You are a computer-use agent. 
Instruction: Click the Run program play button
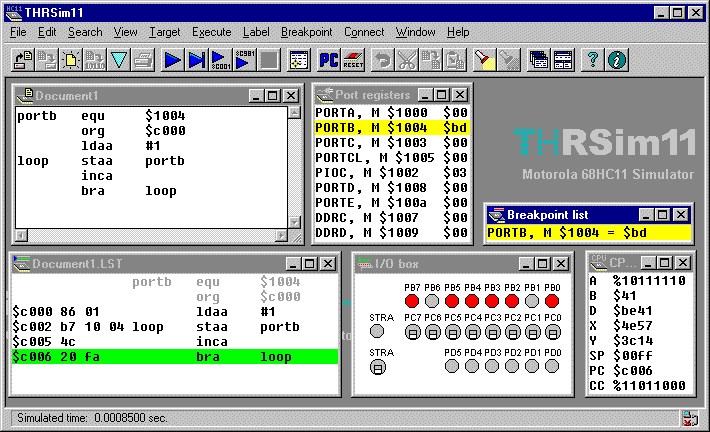pyautogui.click(x=172, y=60)
